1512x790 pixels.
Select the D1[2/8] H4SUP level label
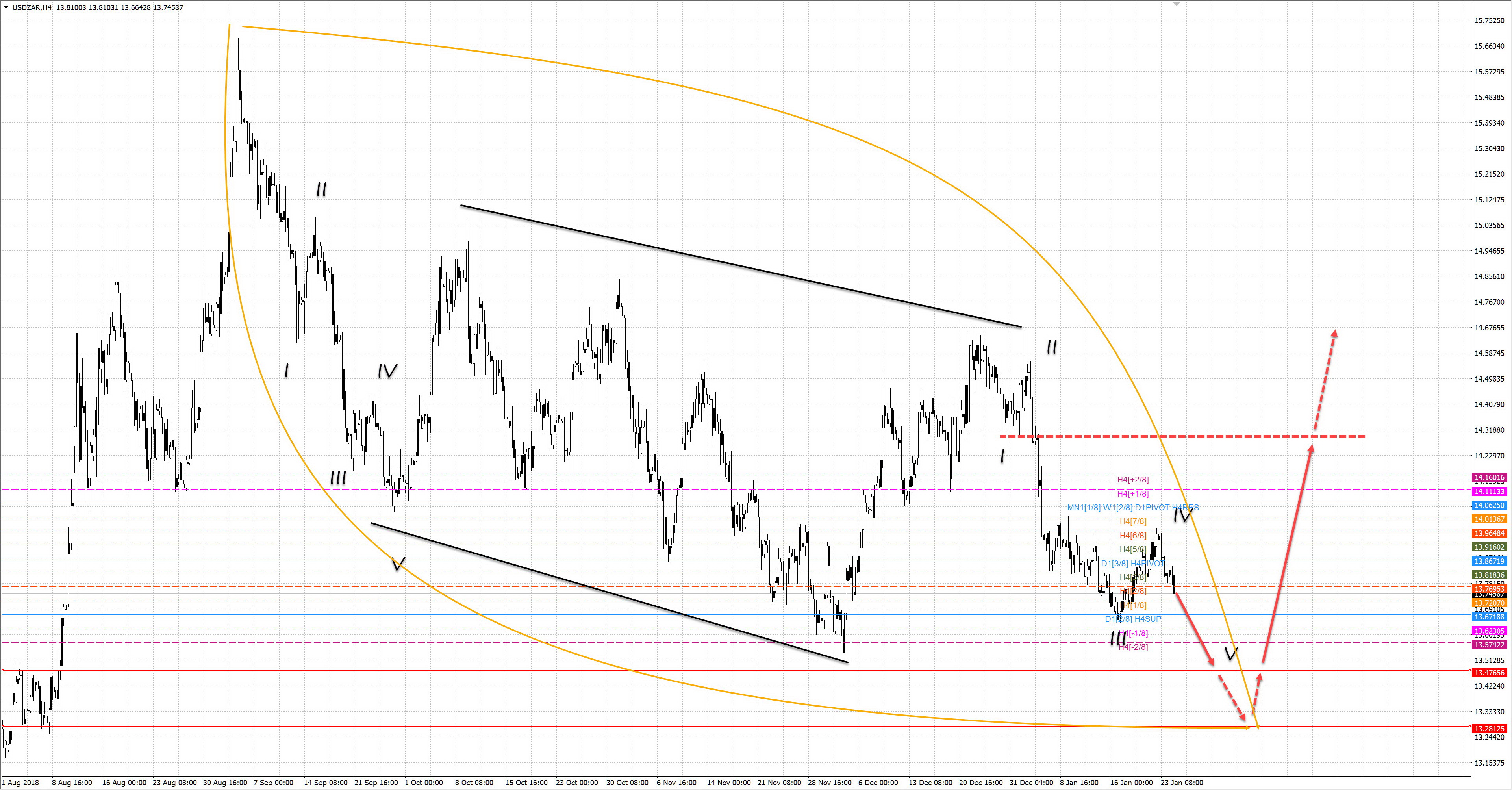1133,619
